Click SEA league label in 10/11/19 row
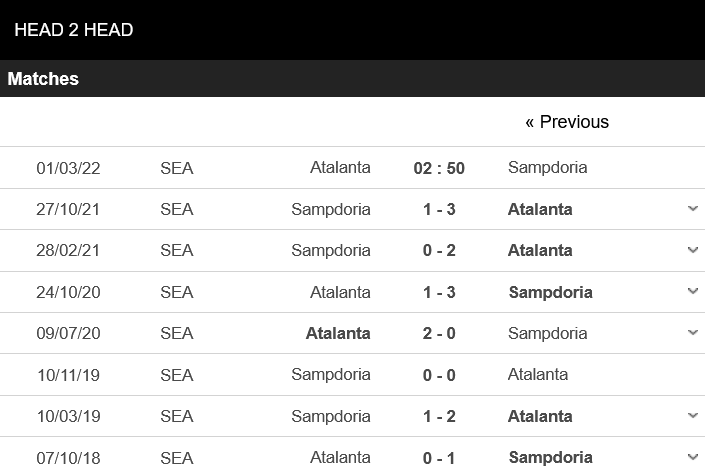The width and height of the screenshot is (705, 476). [x=177, y=375]
